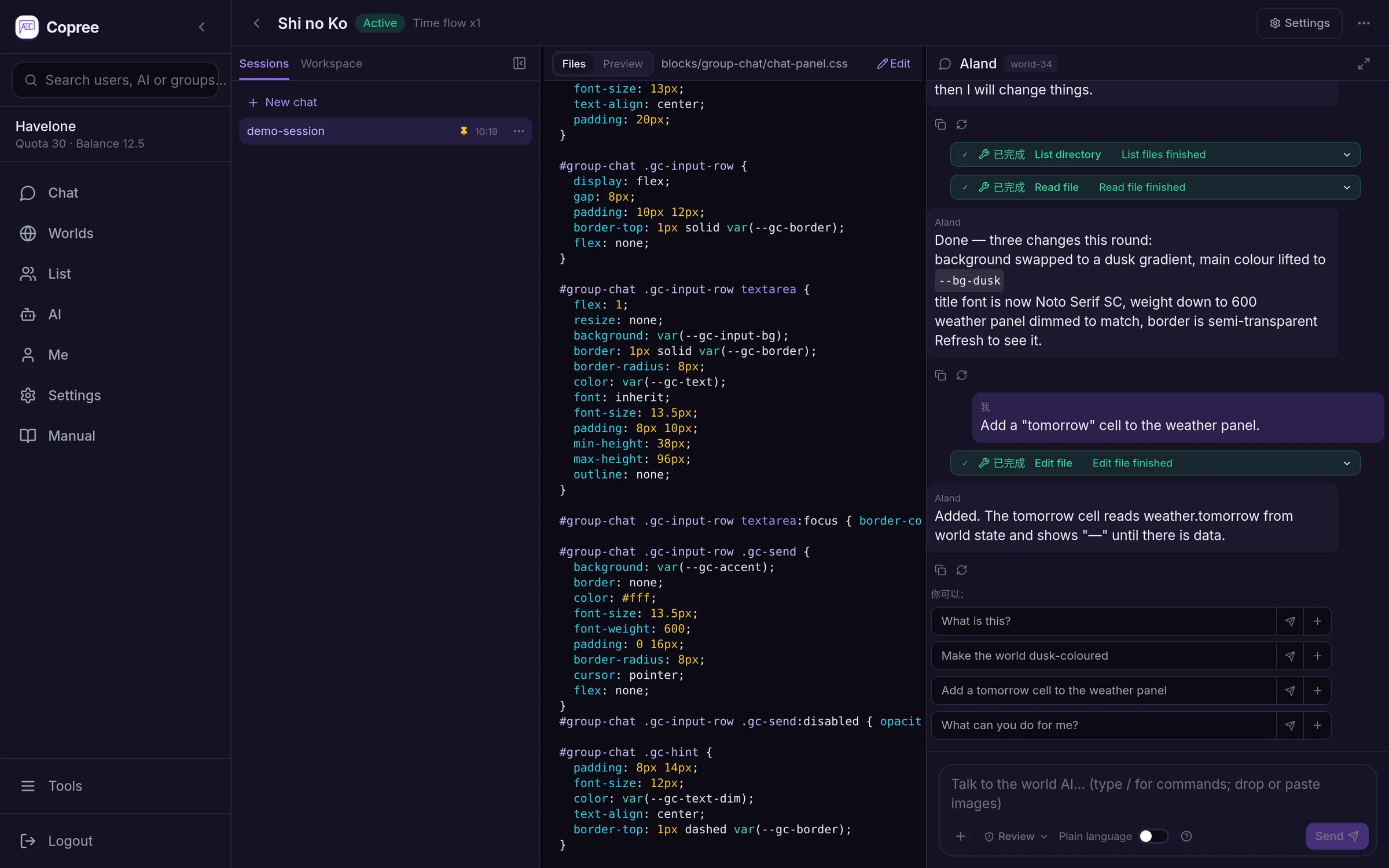Screen dimensions: 1389x868
Task: Send the 'What is this?' suggestion
Action: click(1290, 621)
